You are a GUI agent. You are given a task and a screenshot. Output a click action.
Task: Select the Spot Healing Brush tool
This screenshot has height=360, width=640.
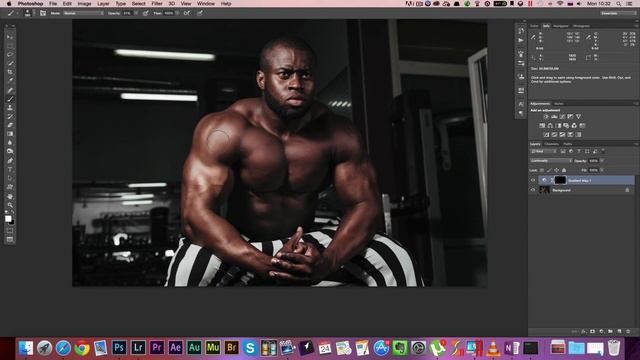click(10, 90)
